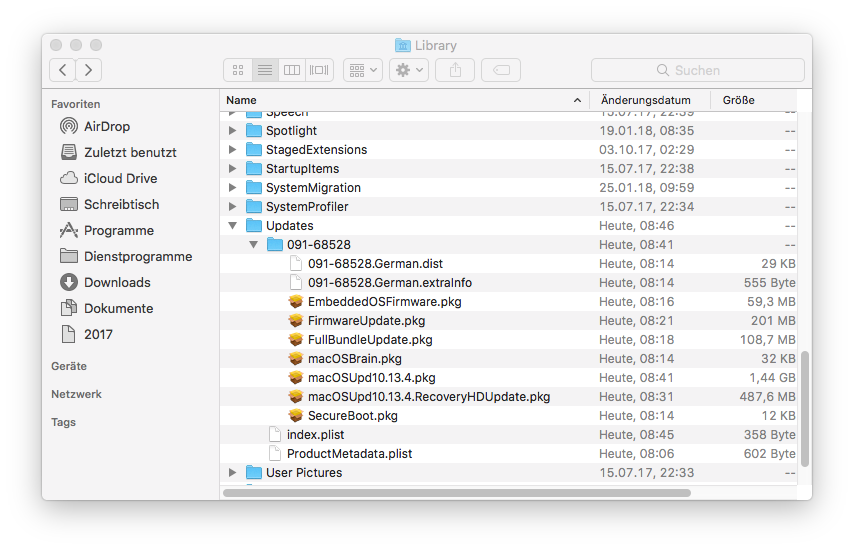
Task: Select the SecureBoot.pkg package icon
Action: pyautogui.click(x=296, y=416)
